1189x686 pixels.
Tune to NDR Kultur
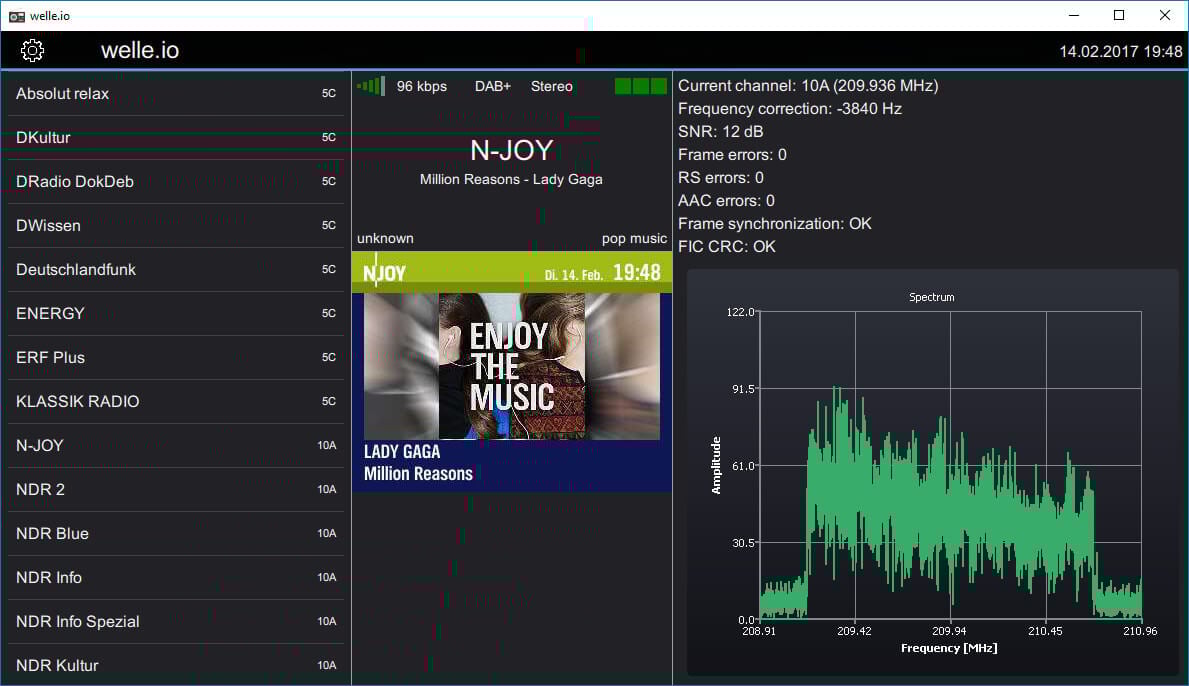click(x=175, y=665)
